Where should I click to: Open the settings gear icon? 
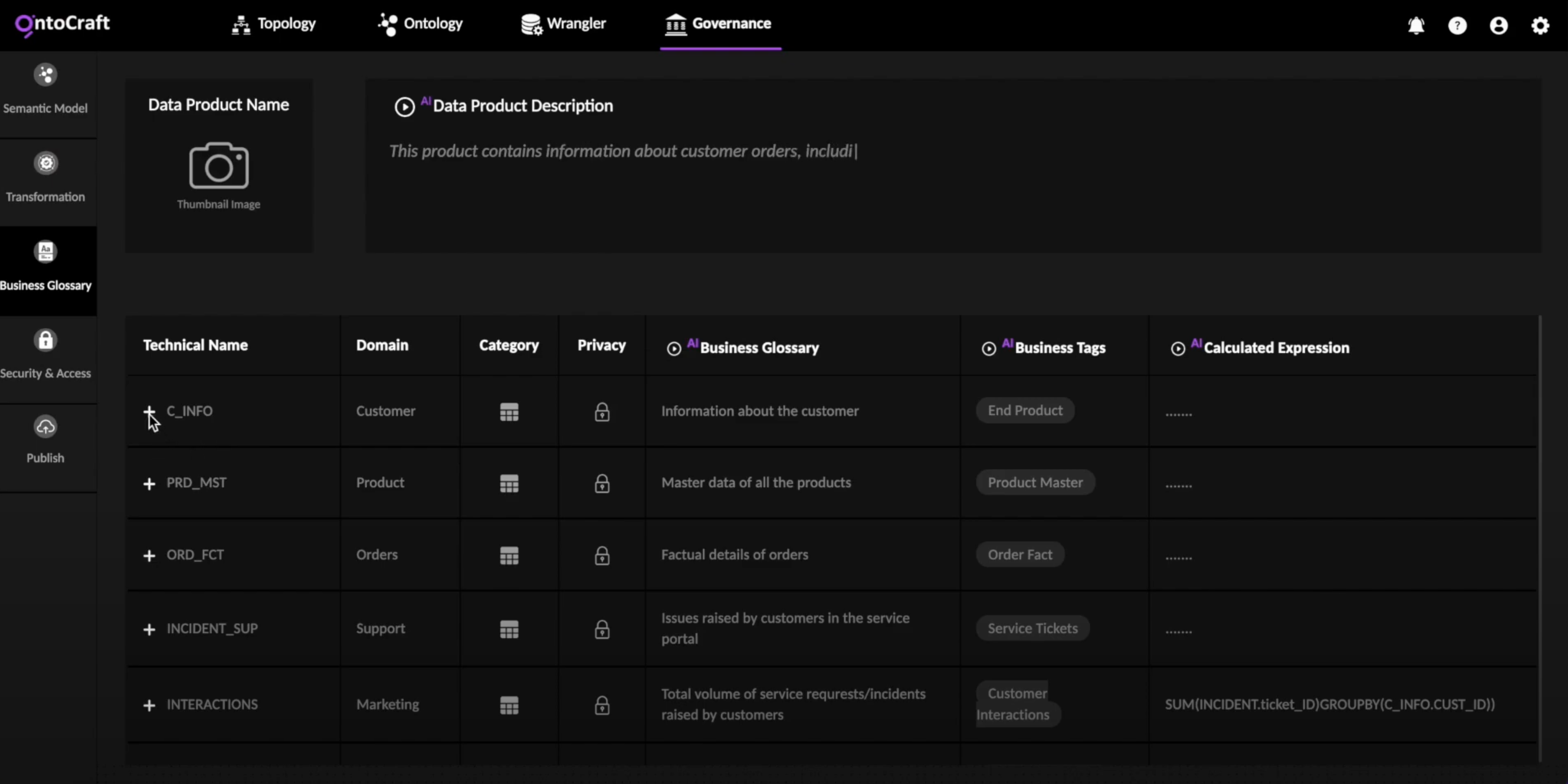coord(1540,25)
